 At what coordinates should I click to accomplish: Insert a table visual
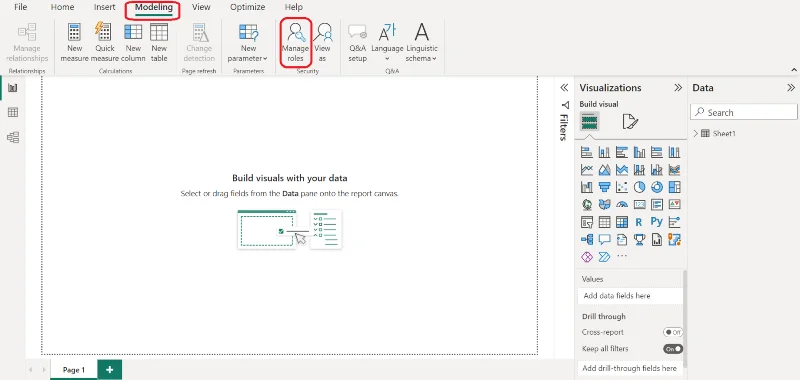[x=605, y=222]
